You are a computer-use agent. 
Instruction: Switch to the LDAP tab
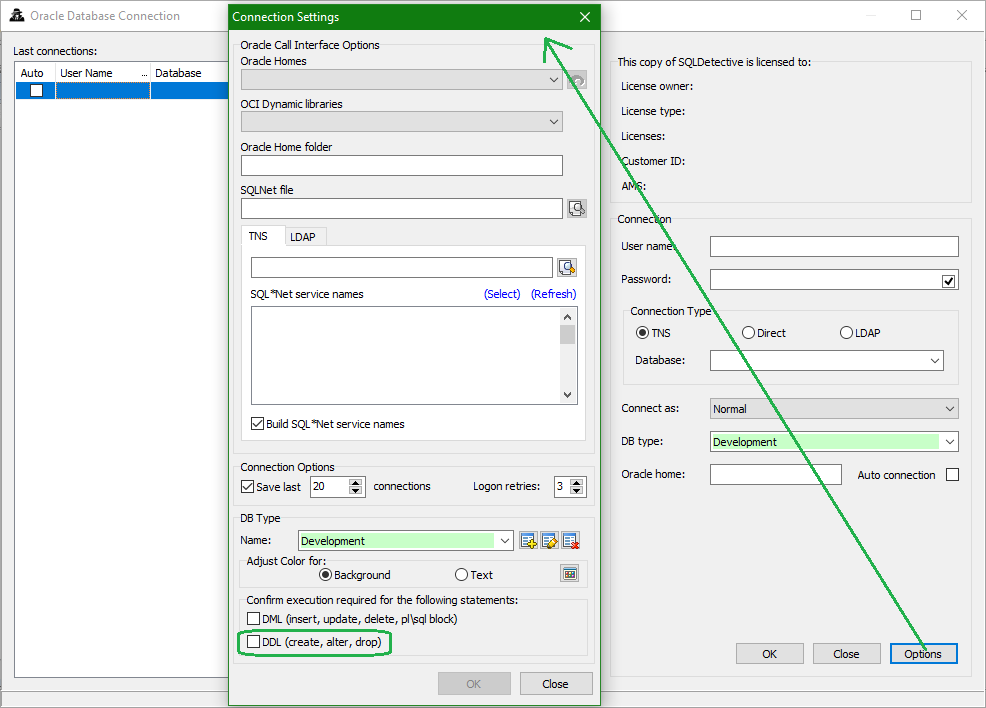tap(302, 237)
